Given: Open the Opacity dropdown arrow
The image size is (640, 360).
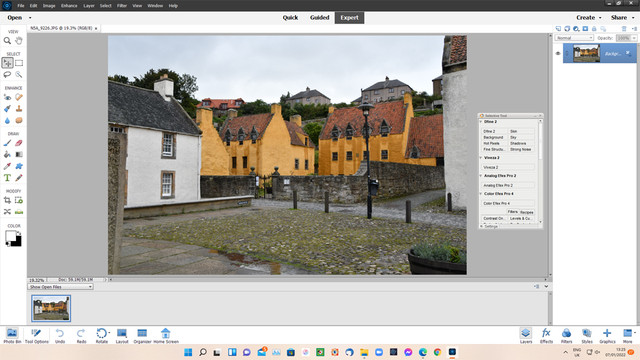Looking at the screenshot, I should (634, 38).
